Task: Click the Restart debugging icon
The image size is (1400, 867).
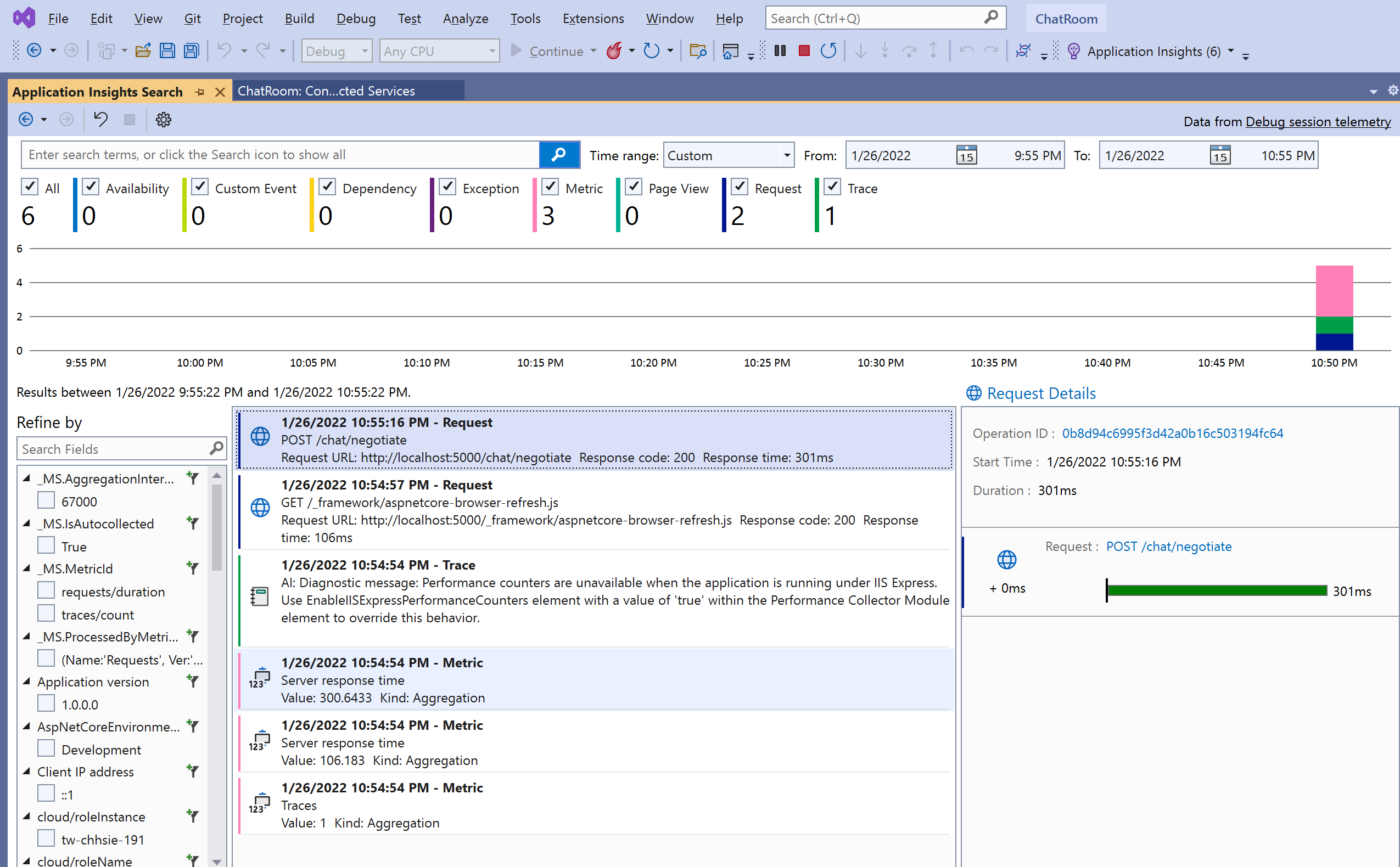Action: coord(828,51)
